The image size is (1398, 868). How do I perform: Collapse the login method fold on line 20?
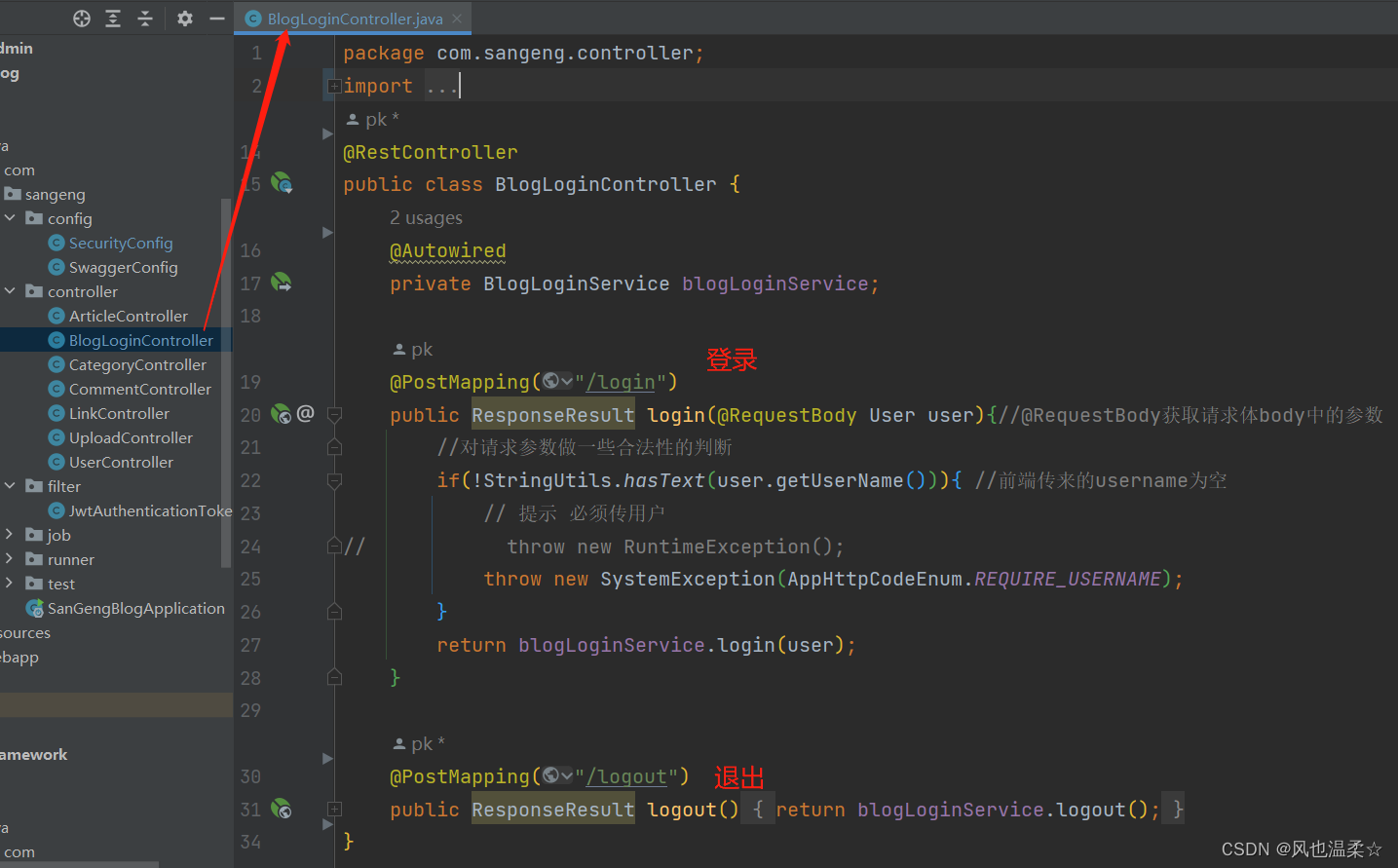click(x=334, y=415)
